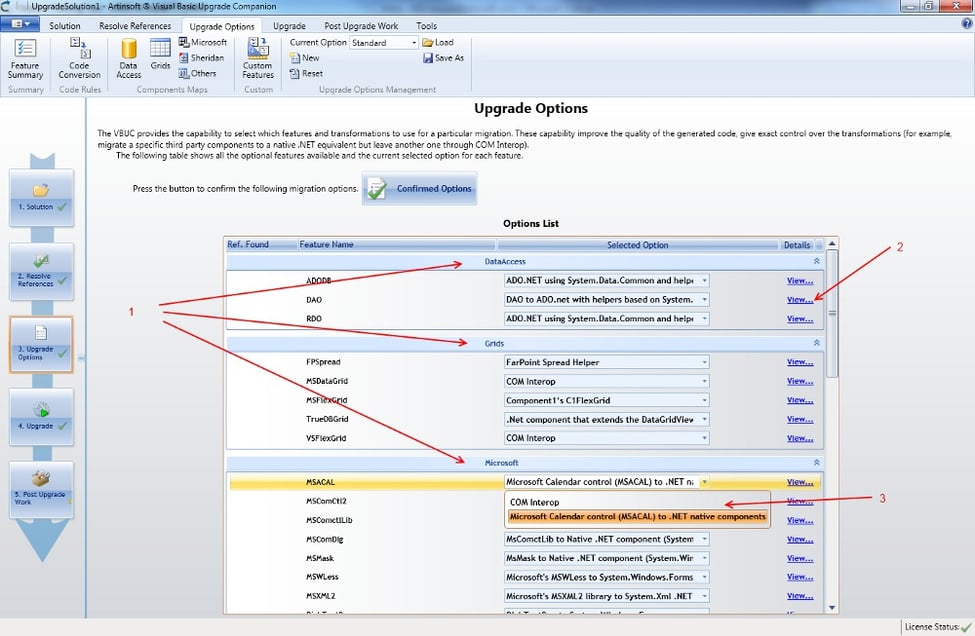Choose MSACAL to .NET native components

point(637,517)
